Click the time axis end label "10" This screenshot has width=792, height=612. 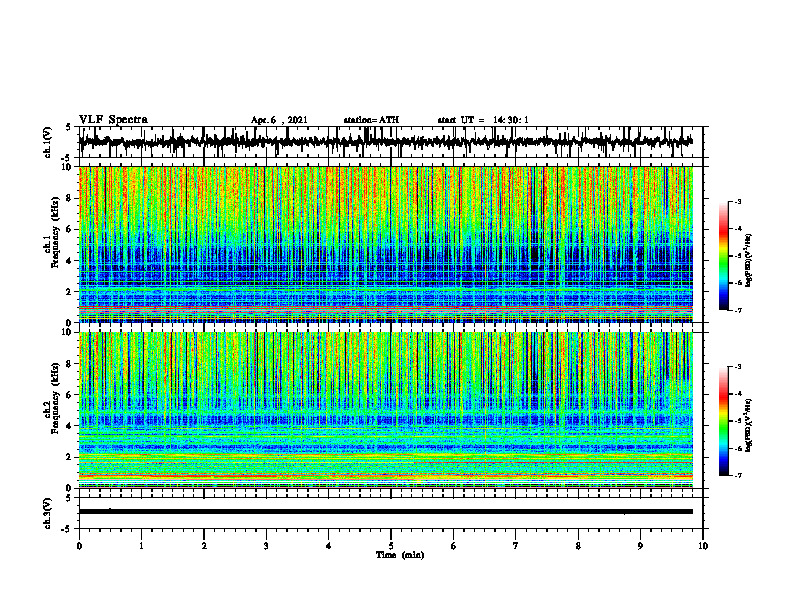703,546
